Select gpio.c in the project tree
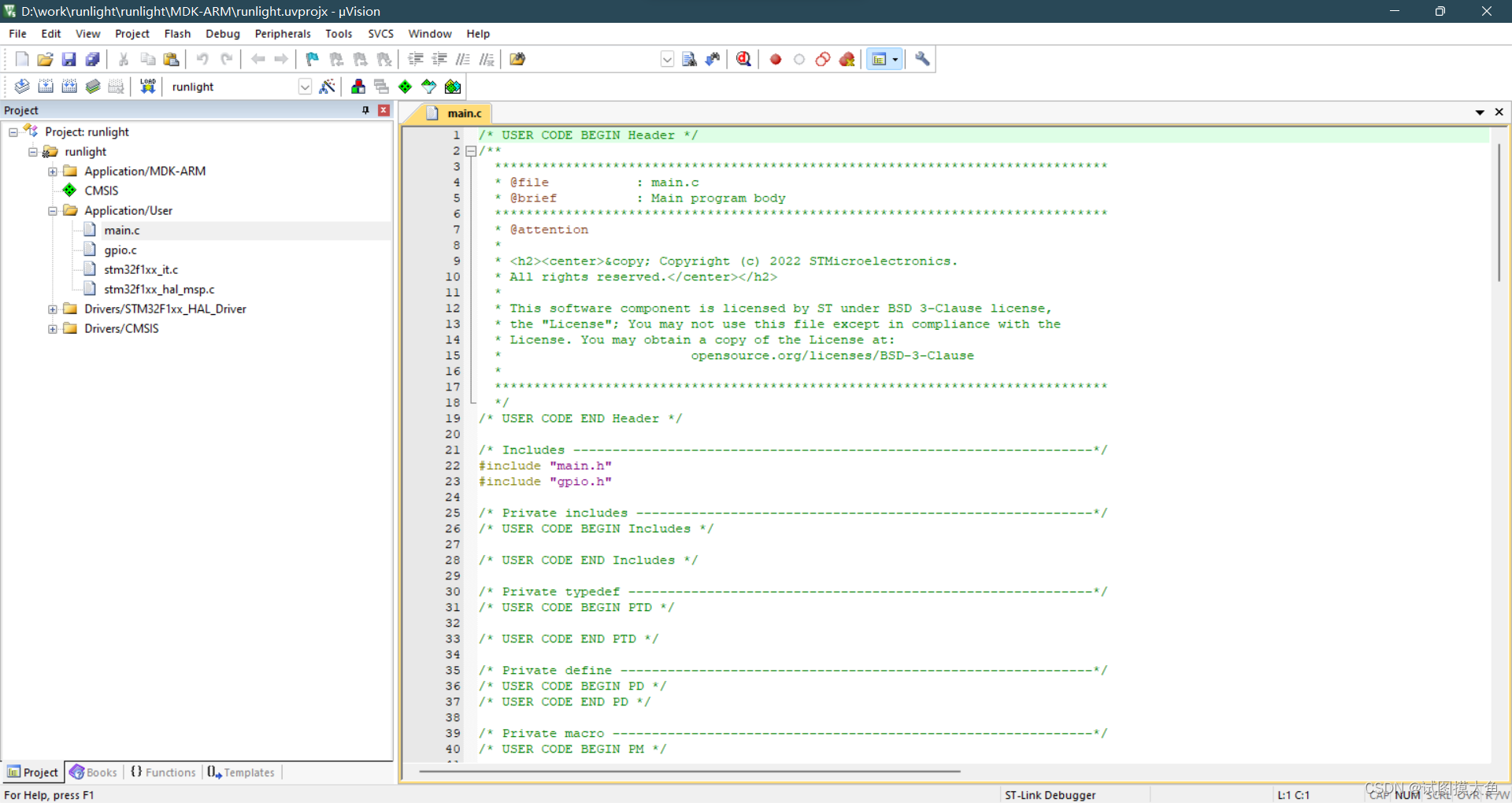 coord(120,250)
